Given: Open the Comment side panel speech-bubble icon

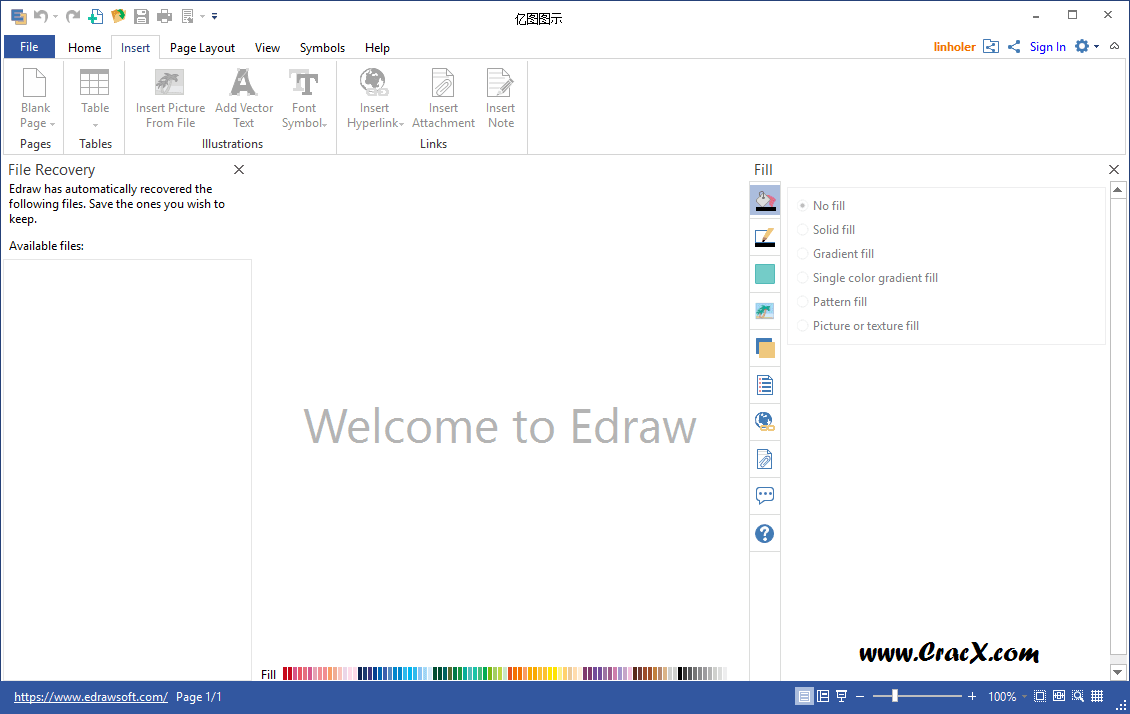Looking at the screenshot, I should [765, 496].
